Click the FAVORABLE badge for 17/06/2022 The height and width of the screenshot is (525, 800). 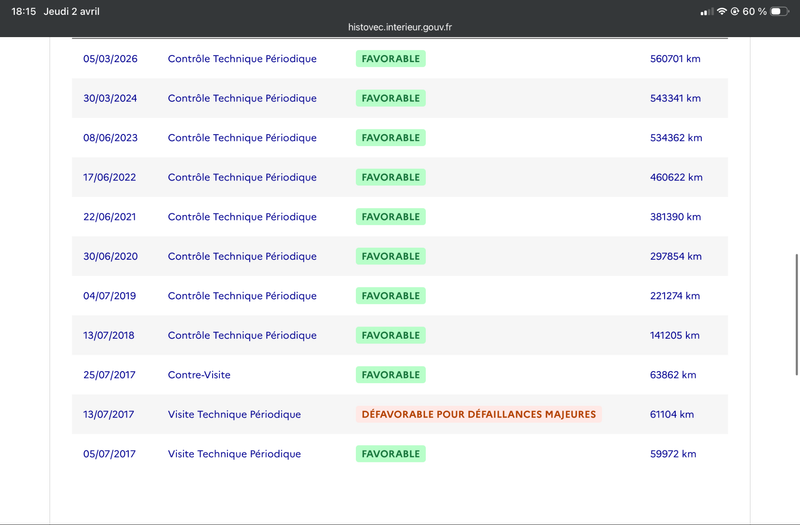coord(390,177)
